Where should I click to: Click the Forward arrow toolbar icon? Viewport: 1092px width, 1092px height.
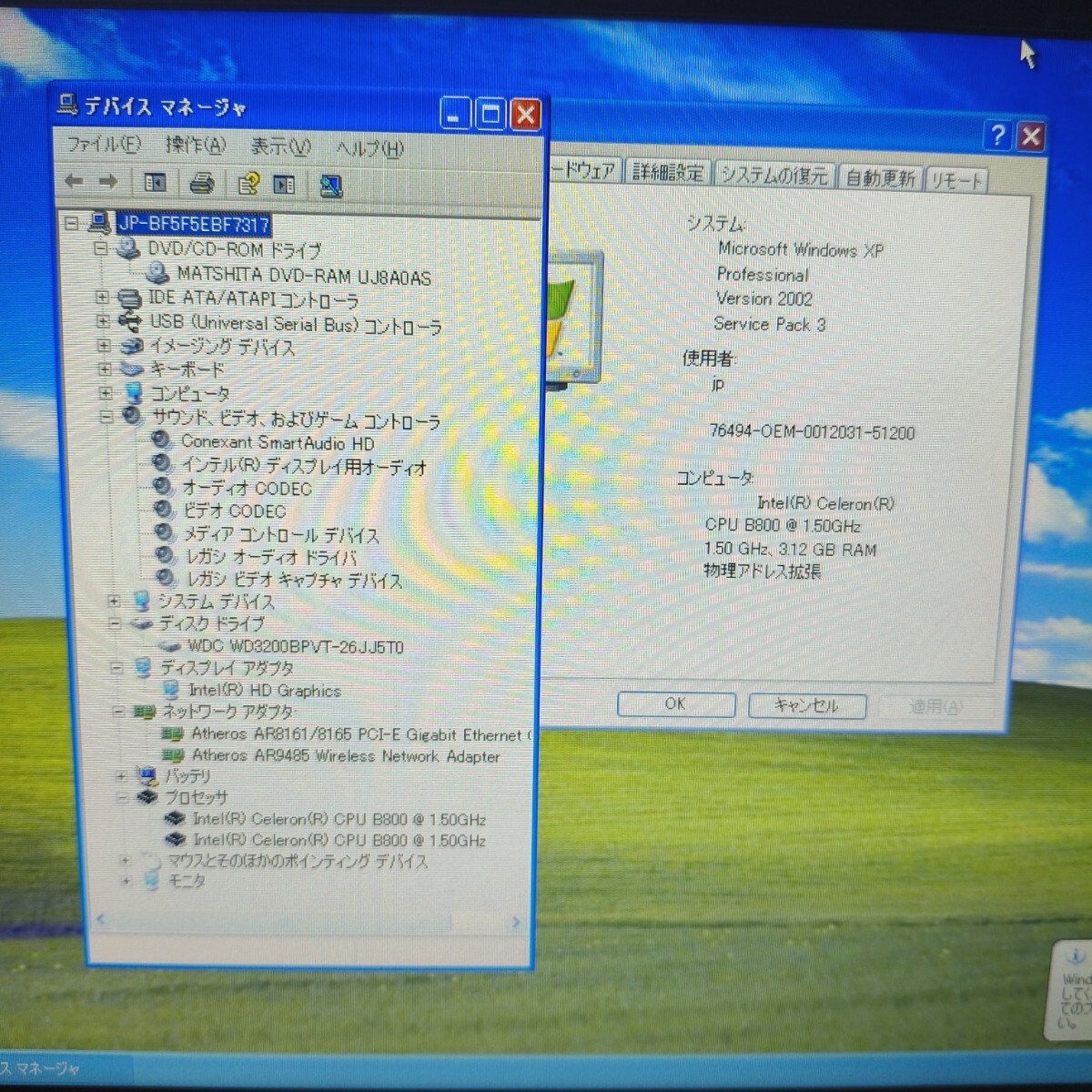point(108,182)
